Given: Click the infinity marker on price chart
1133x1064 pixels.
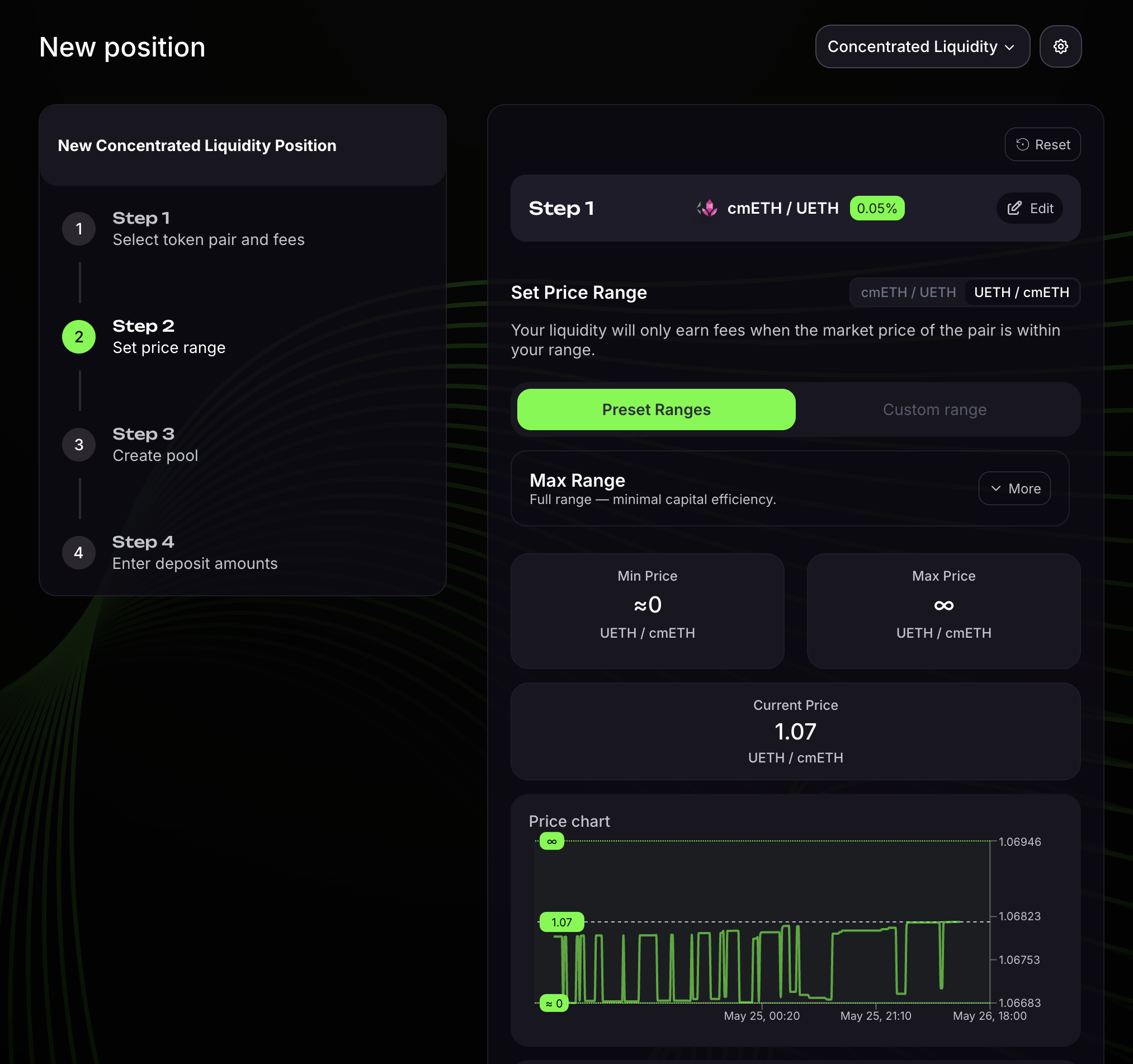Looking at the screenshot, I should 552,841.
